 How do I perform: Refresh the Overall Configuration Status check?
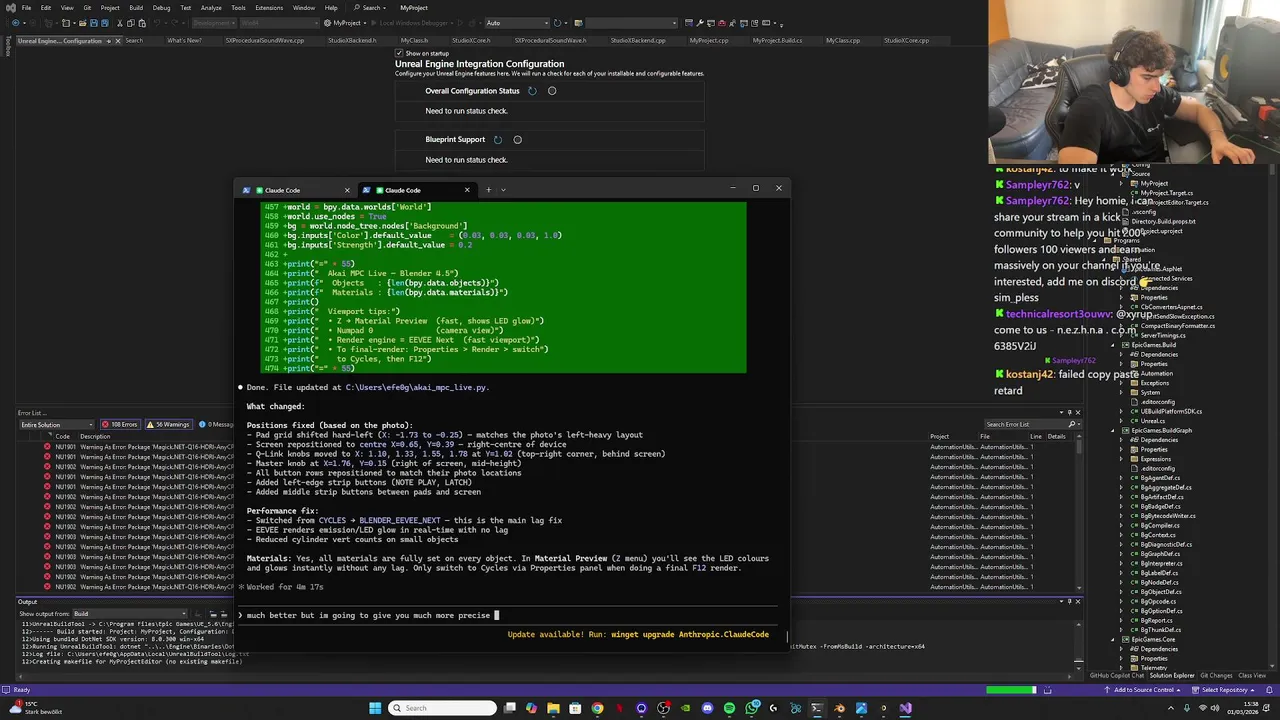[x=532, y=91]
